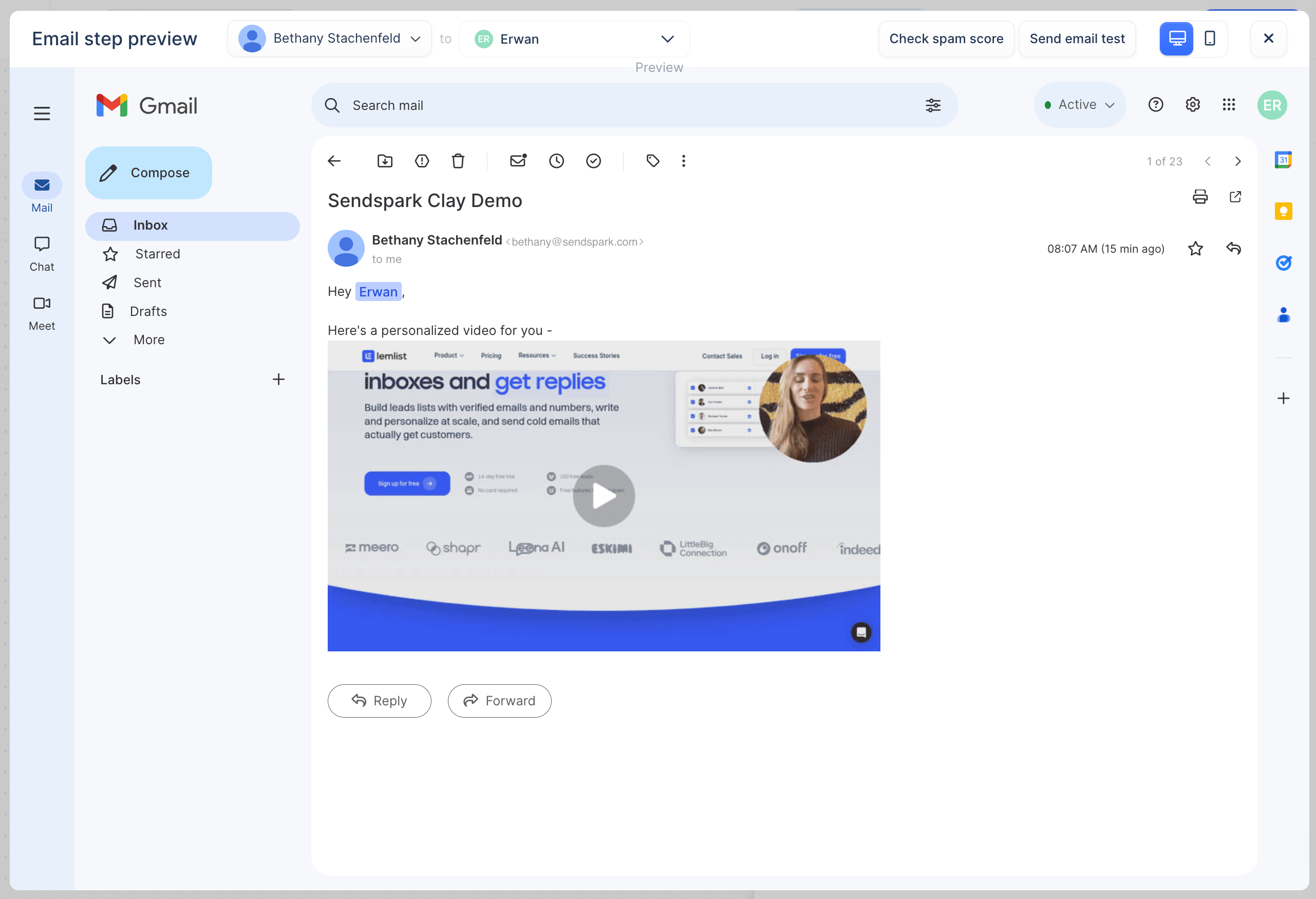Open Meet in the left rail

pos(42,314)
